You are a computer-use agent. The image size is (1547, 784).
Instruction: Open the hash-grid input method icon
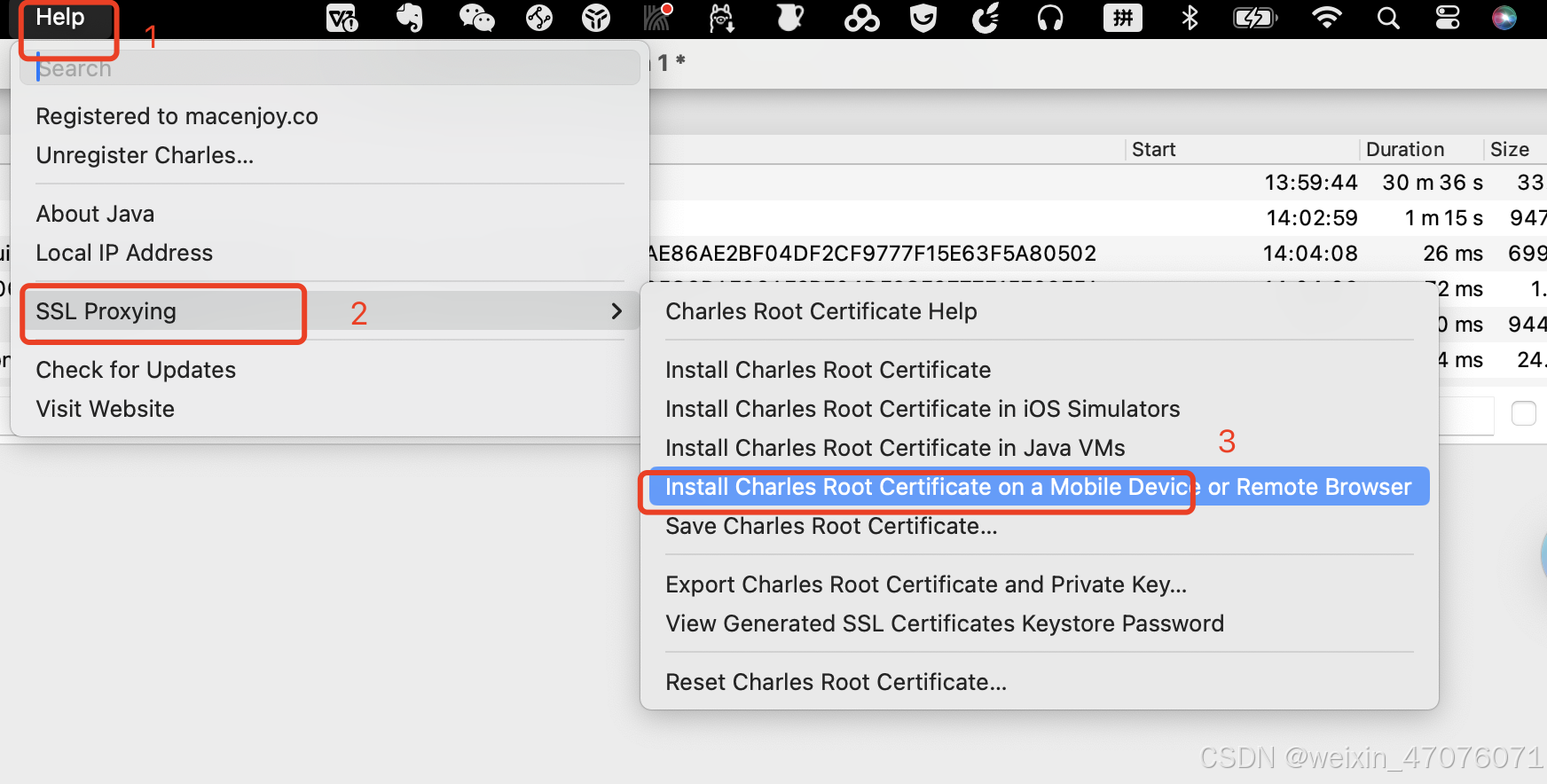[x=1122, y=18]
